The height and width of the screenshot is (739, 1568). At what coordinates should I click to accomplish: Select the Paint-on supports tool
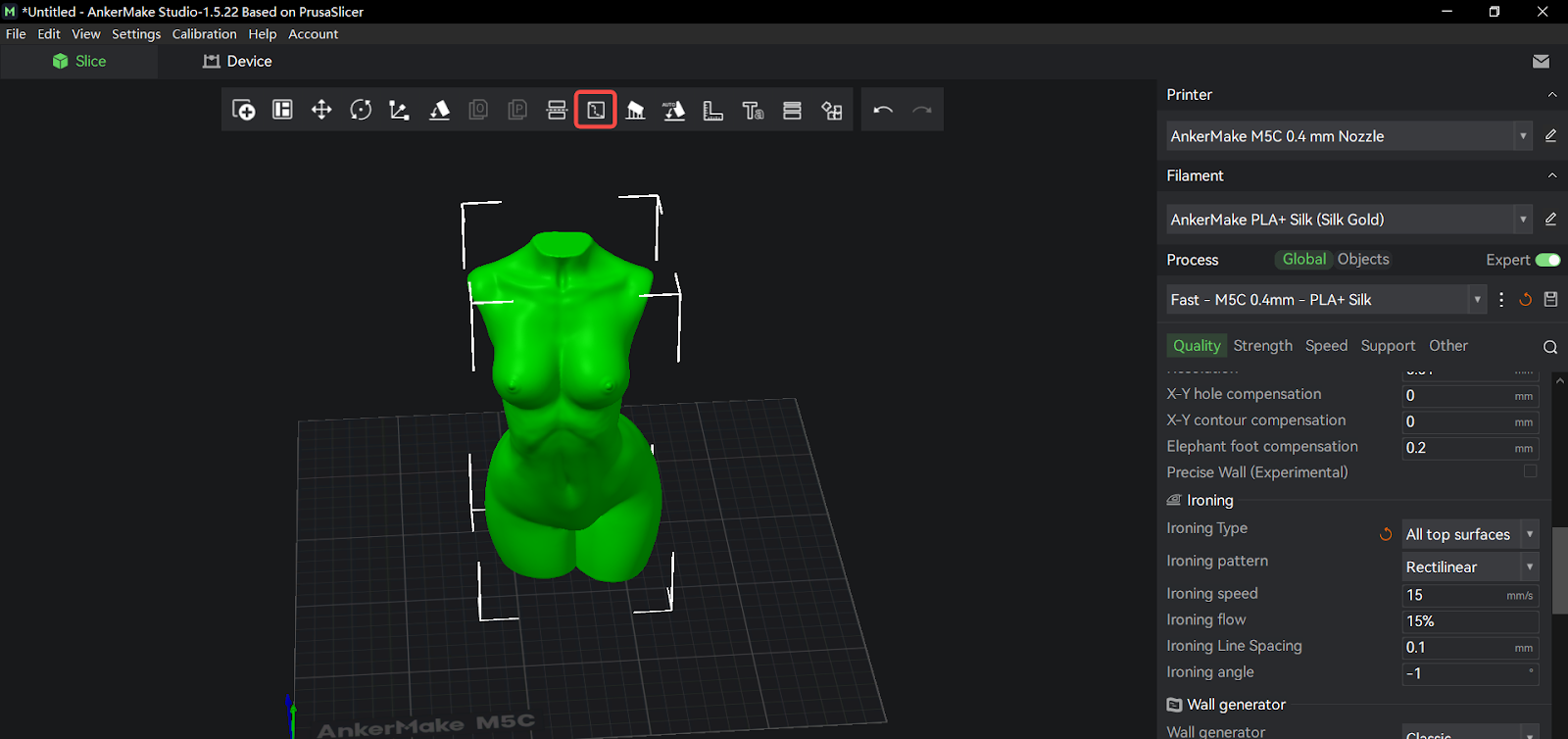click(635, 110)
